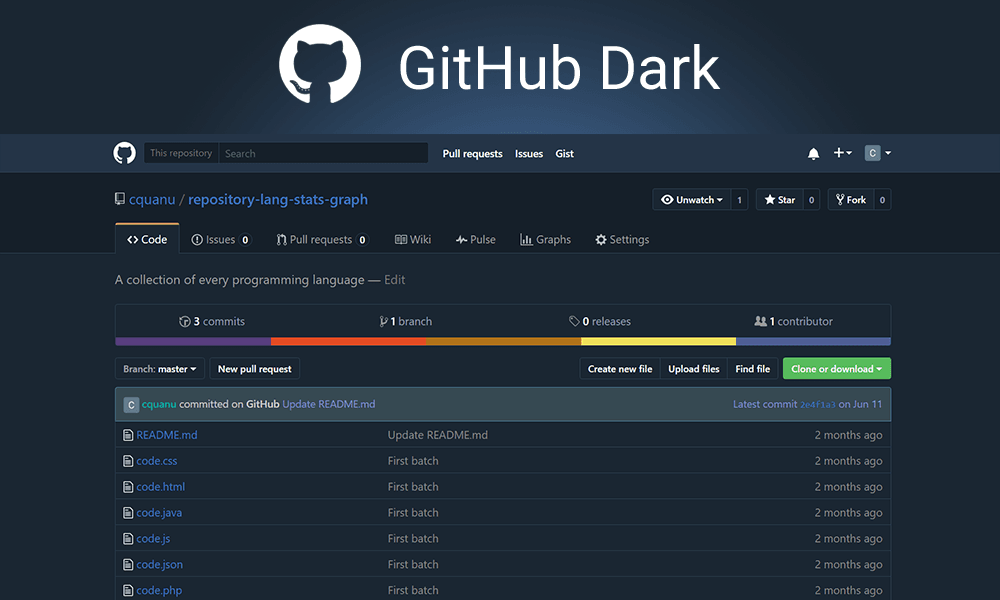Click the GitHub octocat logo in the navbar
Screen dimensions: 1000x600
(124, 153)
